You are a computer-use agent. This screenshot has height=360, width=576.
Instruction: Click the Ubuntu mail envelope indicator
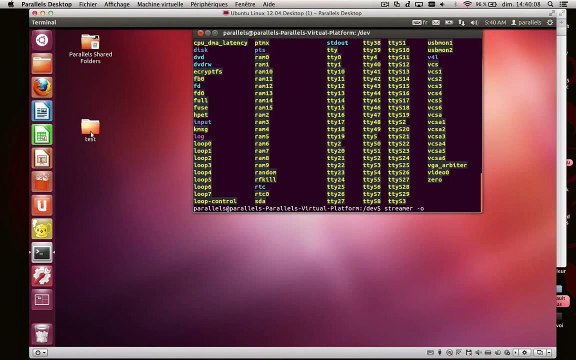pyautogui.click(x=436, y=22)
